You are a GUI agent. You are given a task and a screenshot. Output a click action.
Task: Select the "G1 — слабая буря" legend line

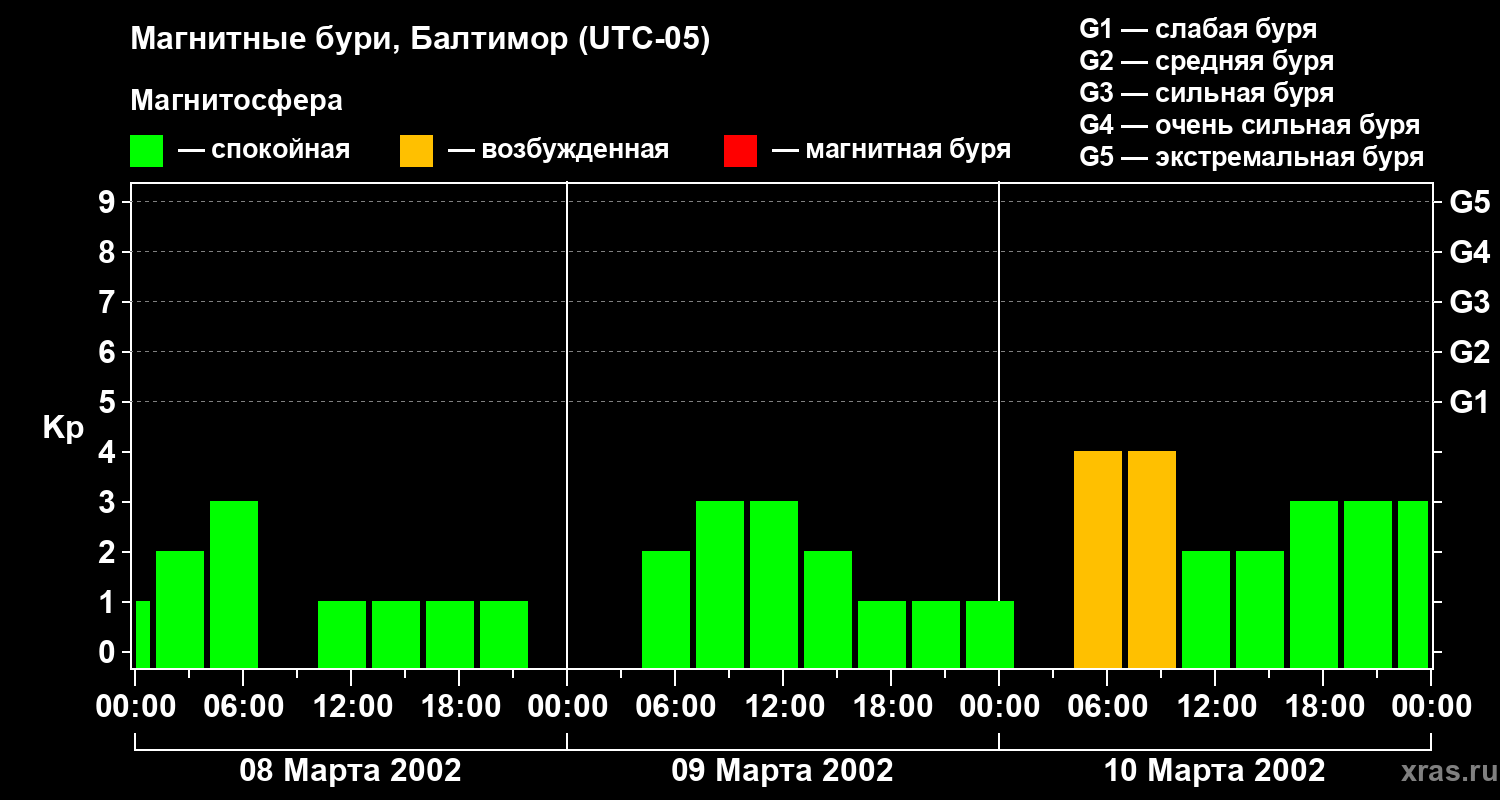[x=1198, y=29]
